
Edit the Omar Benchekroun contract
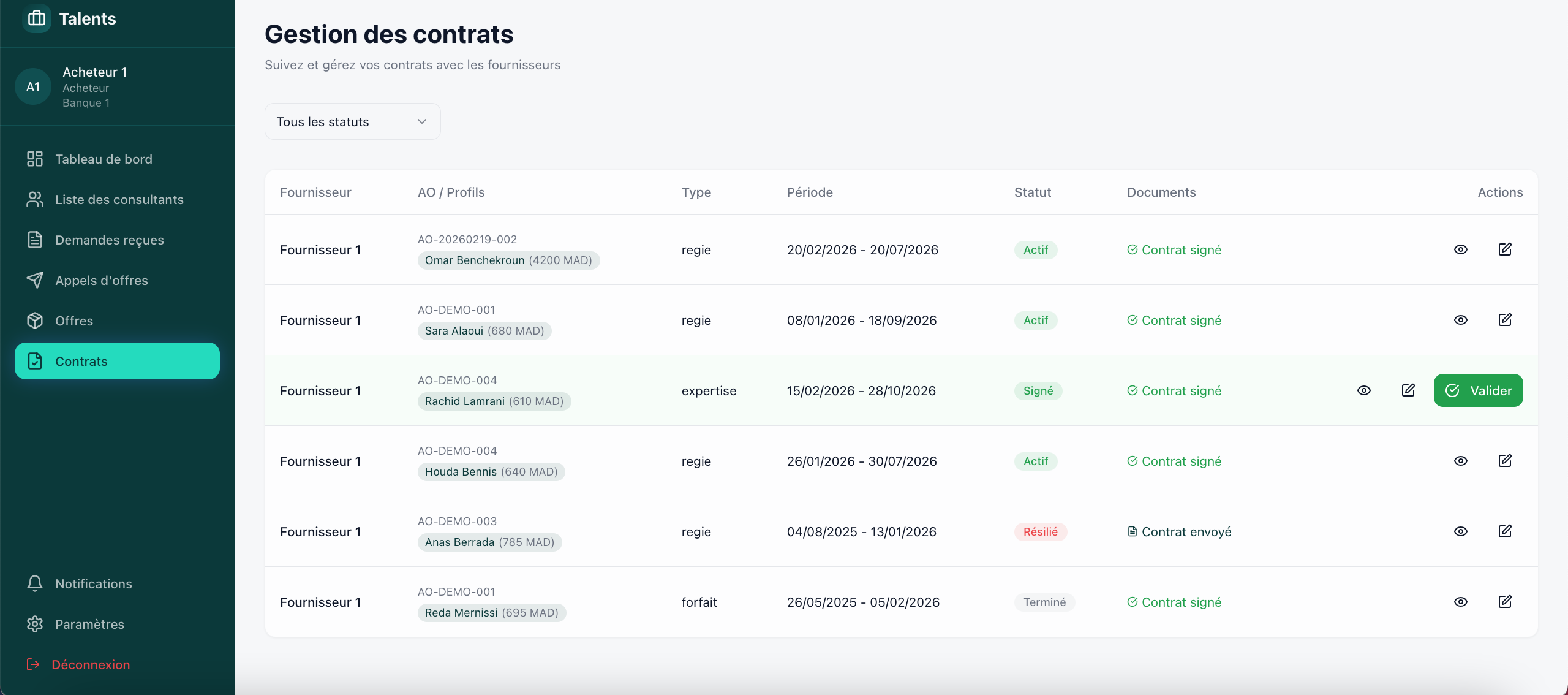pos(1505,249)
